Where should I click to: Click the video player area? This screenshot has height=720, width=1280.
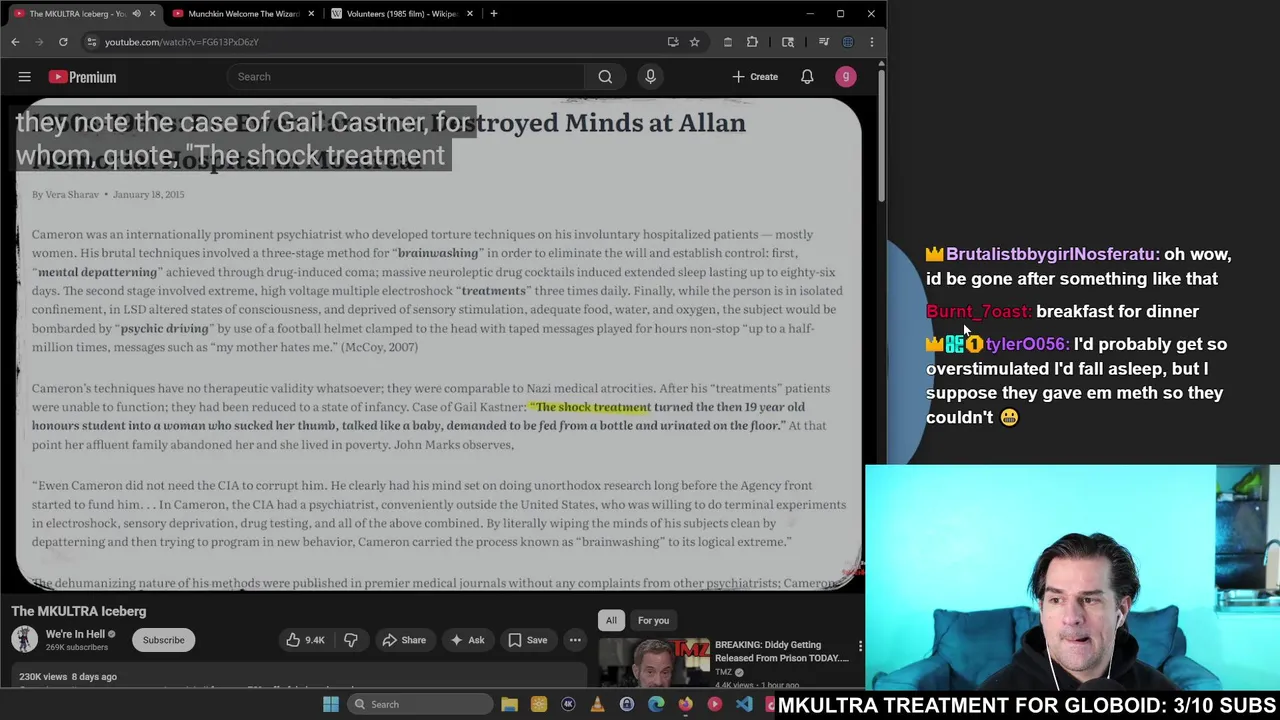437,344
